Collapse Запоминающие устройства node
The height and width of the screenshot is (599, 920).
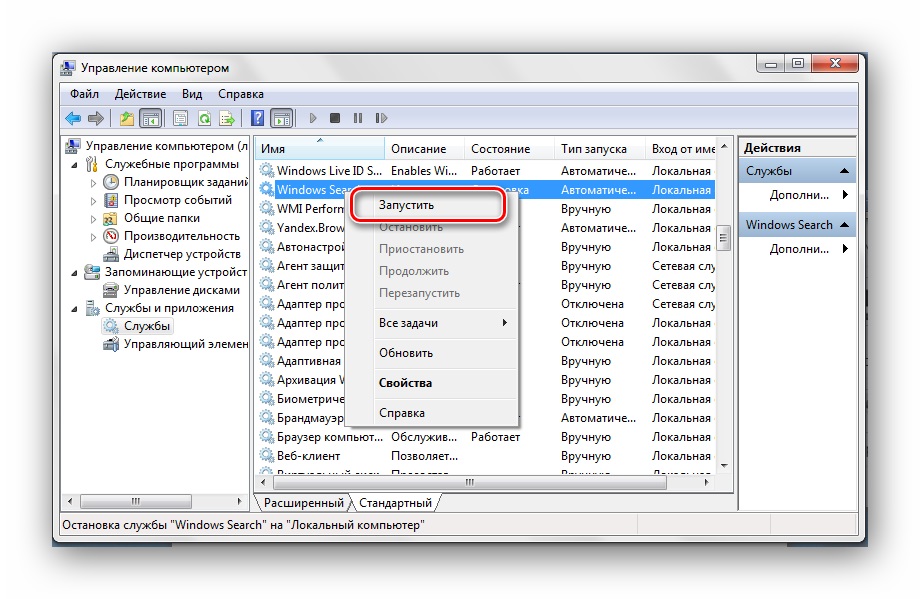tap(75, 273)
